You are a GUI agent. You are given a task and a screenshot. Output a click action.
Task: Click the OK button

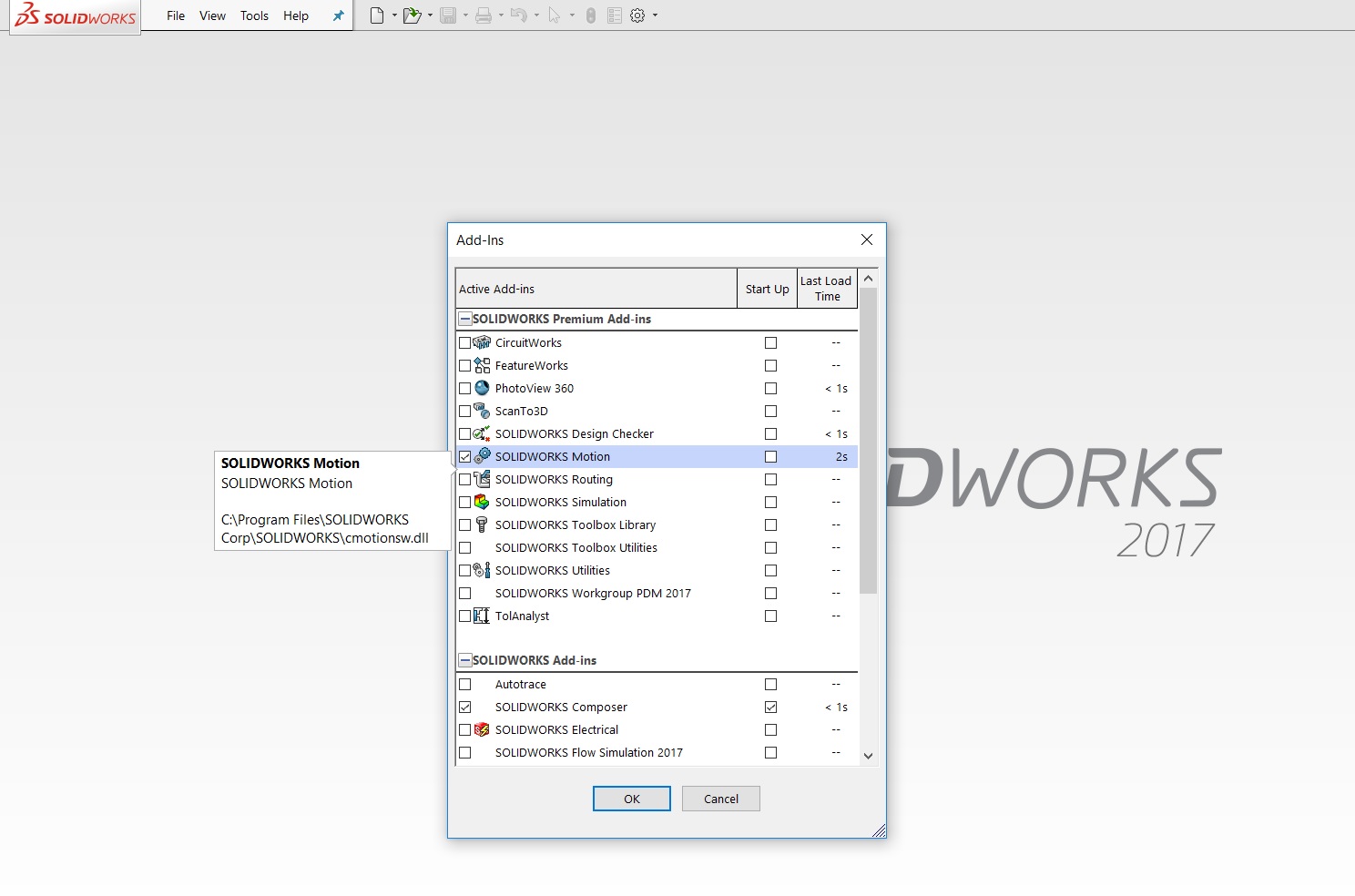click(x=632, y=799)
